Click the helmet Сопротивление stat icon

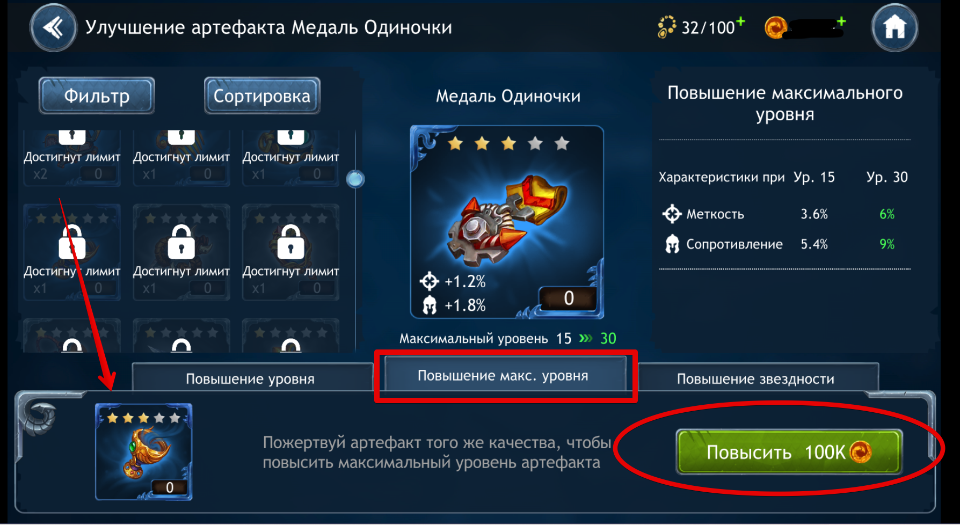pos(672,245)
